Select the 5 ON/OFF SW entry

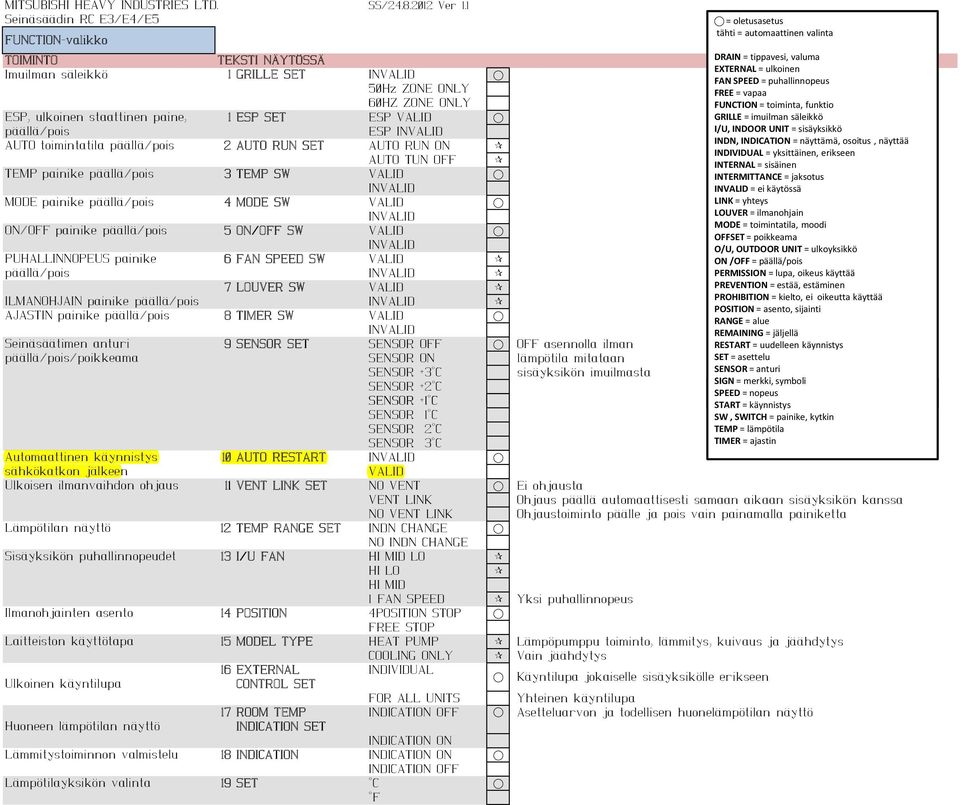pyautogui.click(x=263, y=231)
